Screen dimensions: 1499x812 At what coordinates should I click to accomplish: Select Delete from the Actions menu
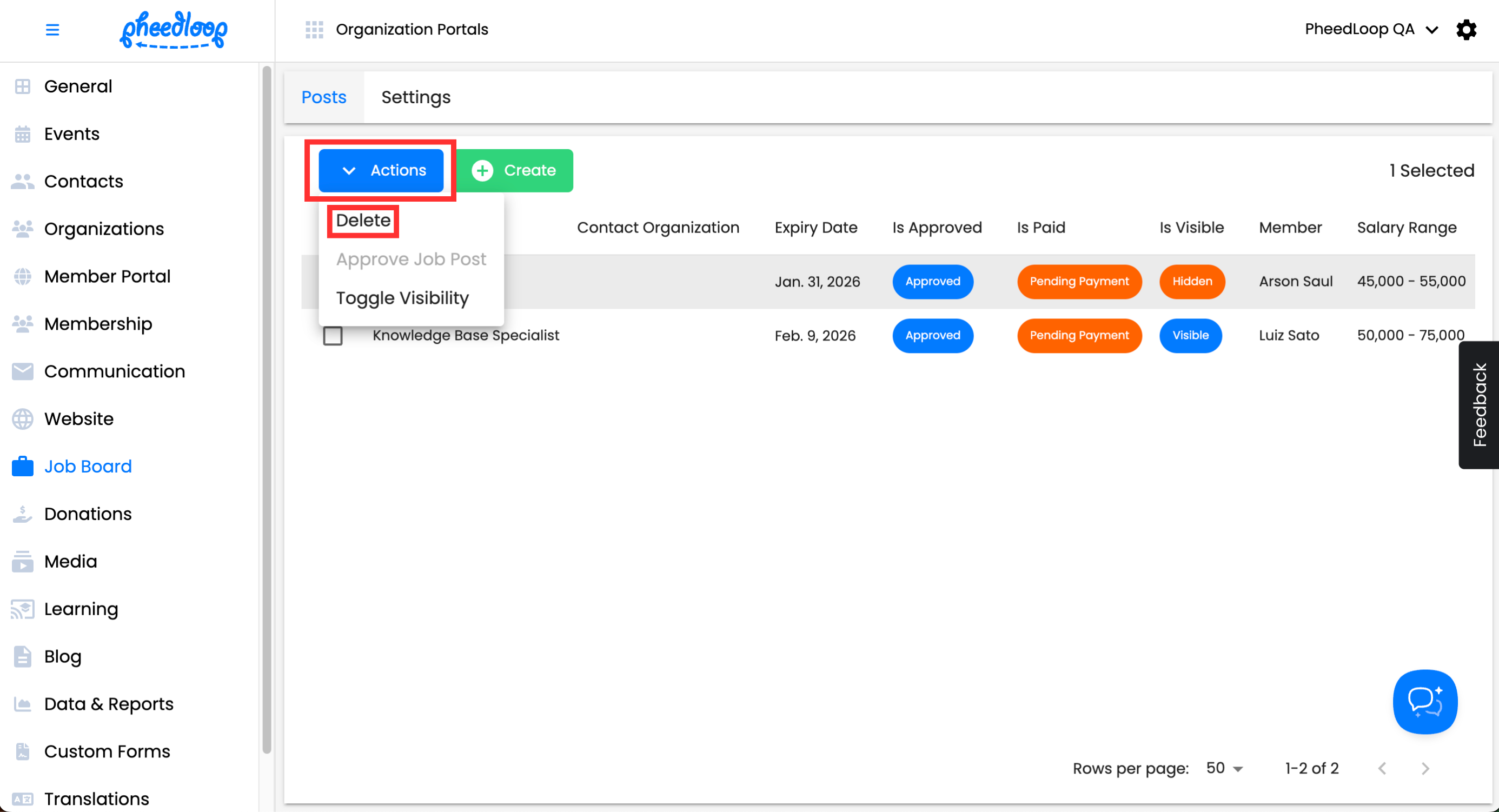point(363,221)
